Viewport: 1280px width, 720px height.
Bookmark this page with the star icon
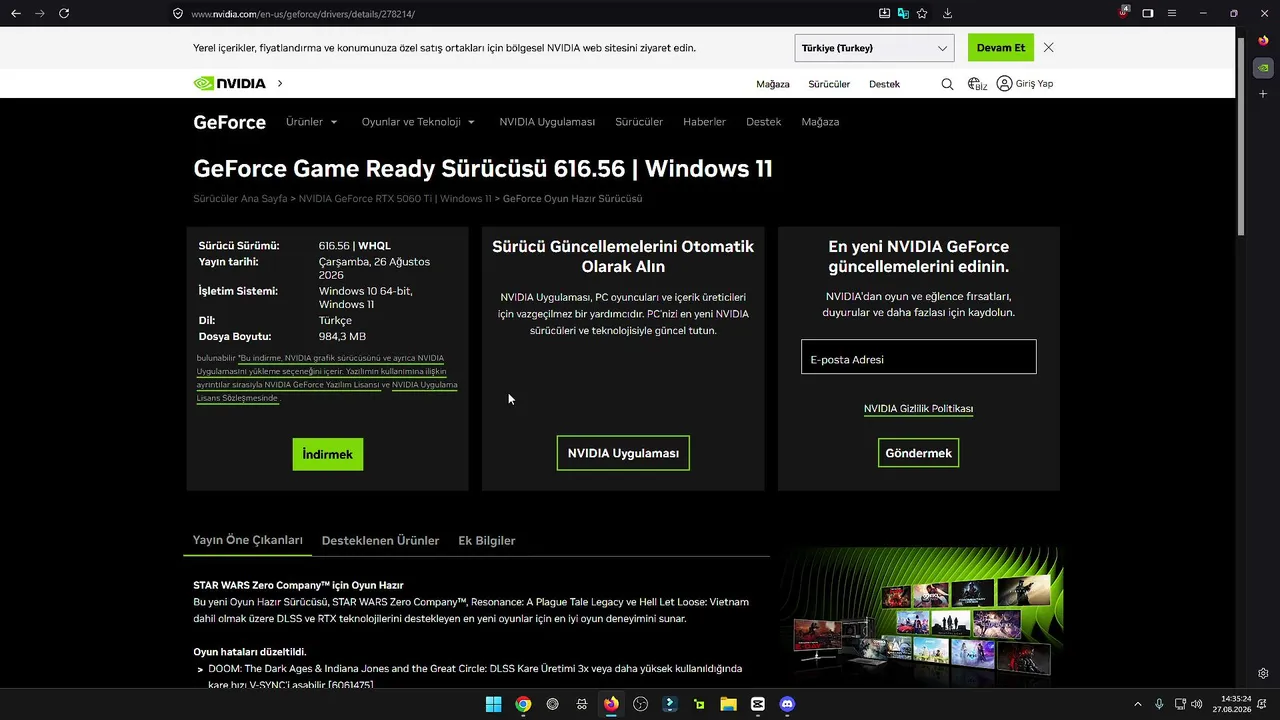tap(922, 14)
